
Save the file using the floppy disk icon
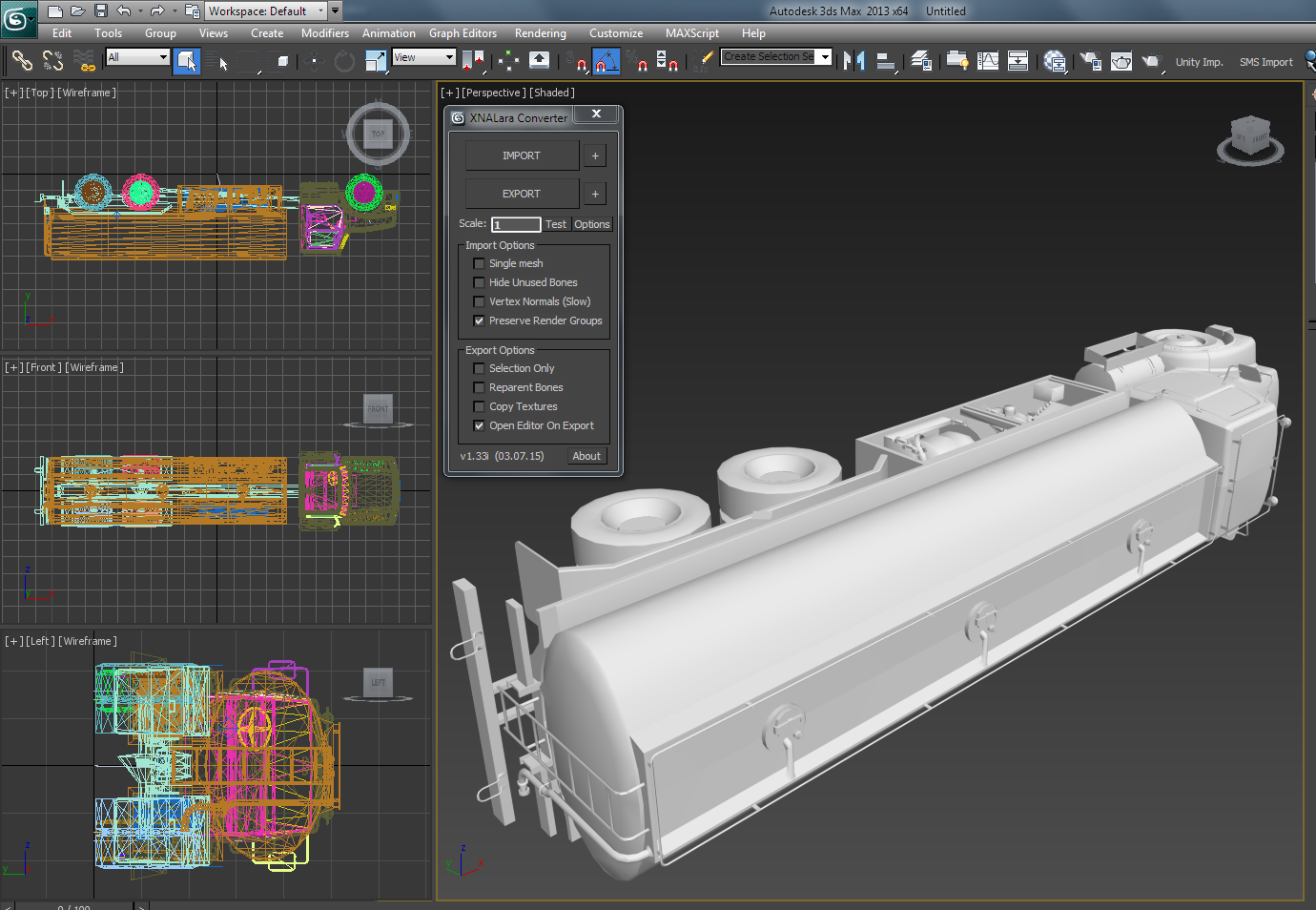point(101,11)
